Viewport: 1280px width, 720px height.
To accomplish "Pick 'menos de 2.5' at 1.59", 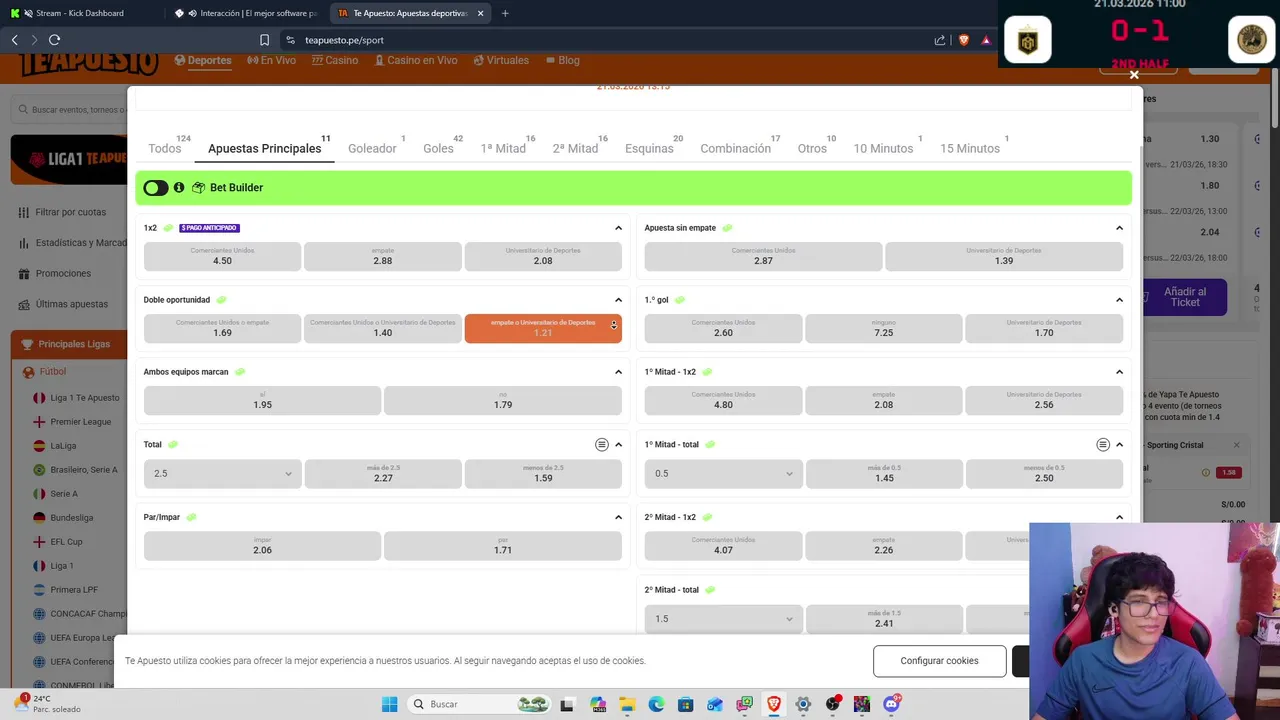I will [x=543, y=473].
